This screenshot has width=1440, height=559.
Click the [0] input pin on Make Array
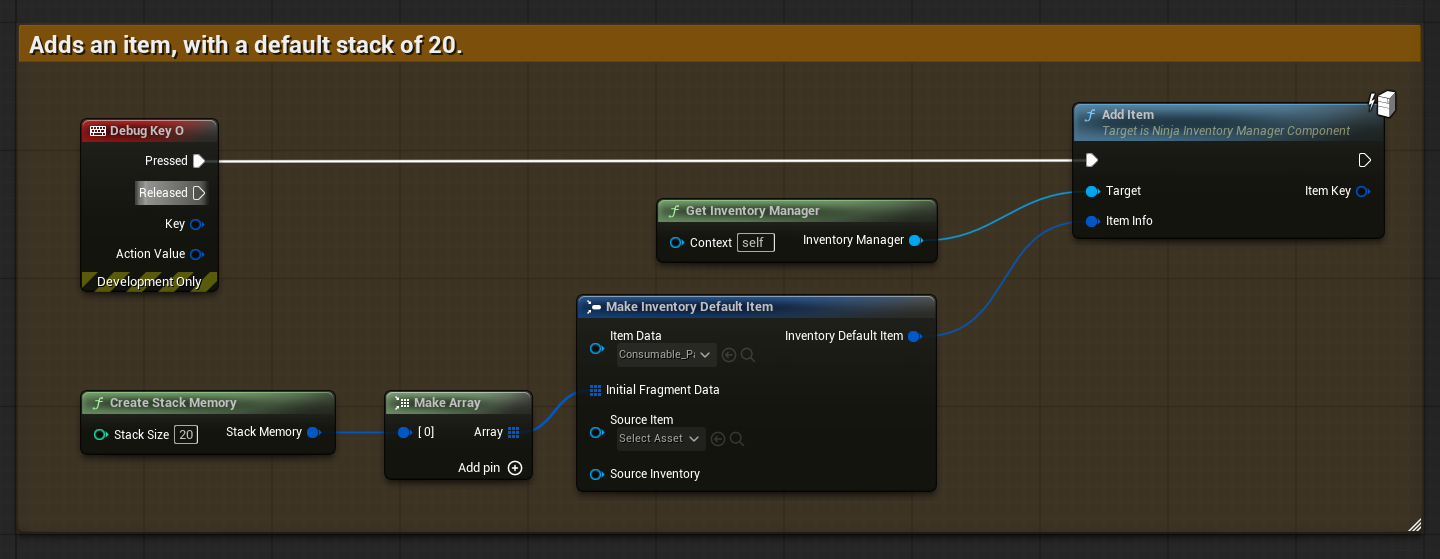pyautogui.click(x=405, y=433)
